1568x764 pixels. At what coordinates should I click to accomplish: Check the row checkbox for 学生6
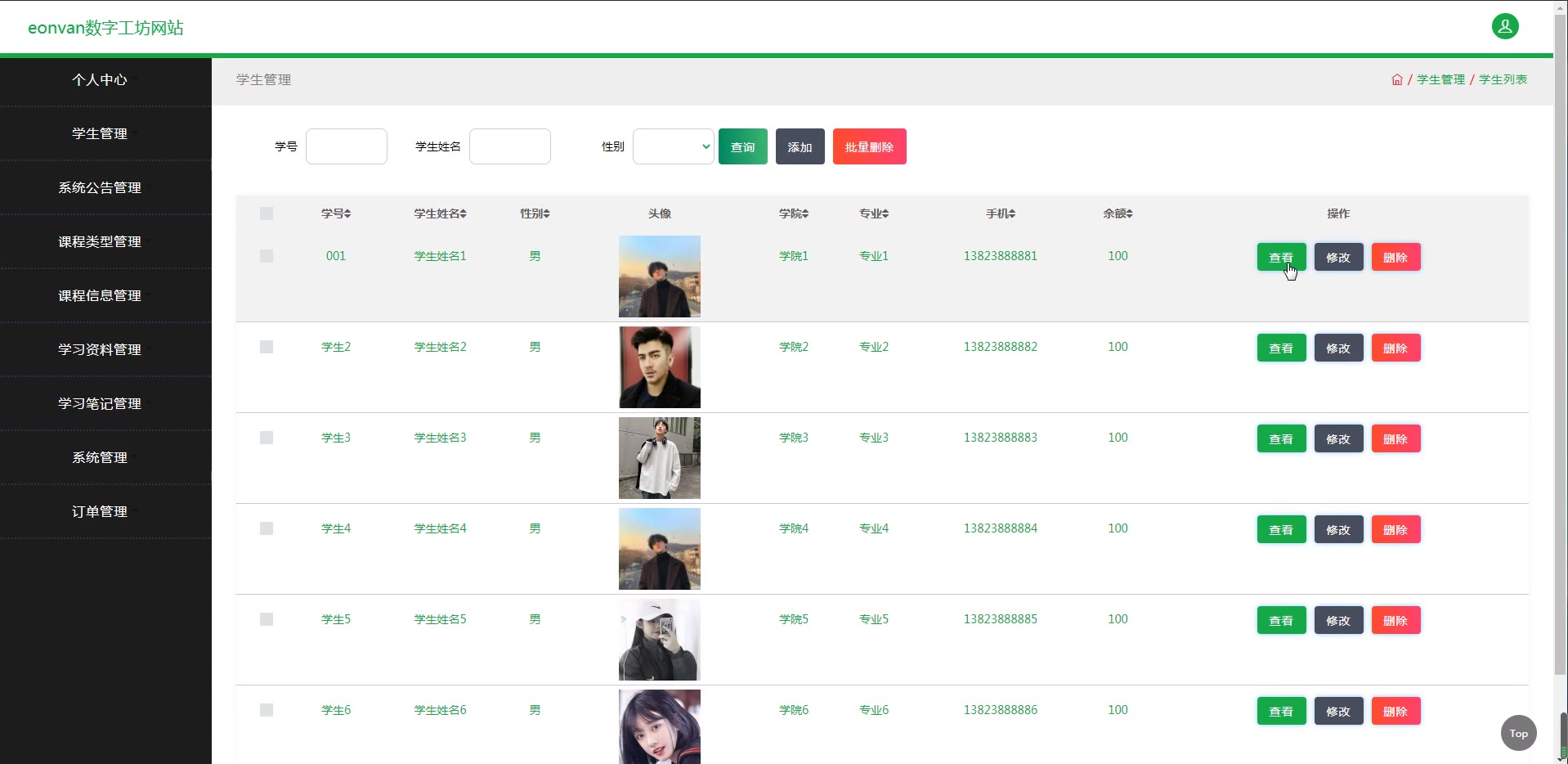pos(267,710)
